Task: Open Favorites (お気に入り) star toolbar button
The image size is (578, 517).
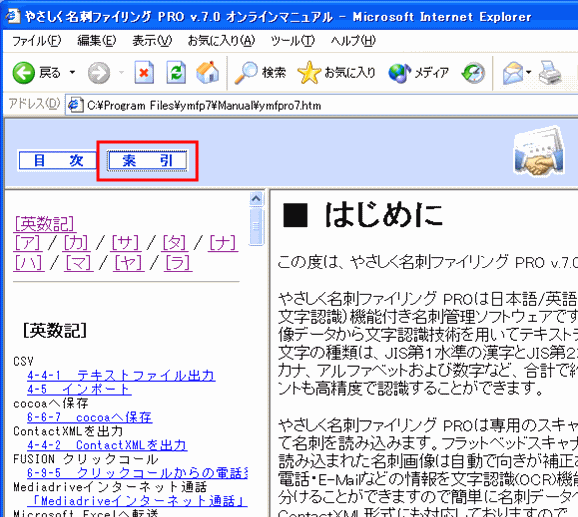Action: click(x=336, y=73)
